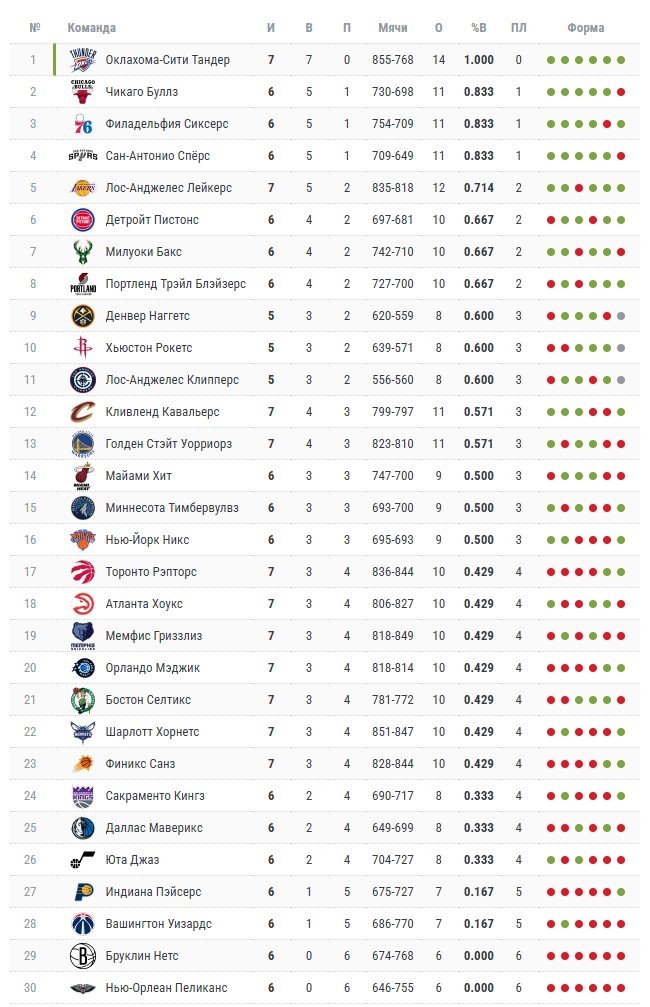Screen dimensions: 650x1007
Task: Click the red last form dot for Чикаго Буллз
Action: point(621,92)
